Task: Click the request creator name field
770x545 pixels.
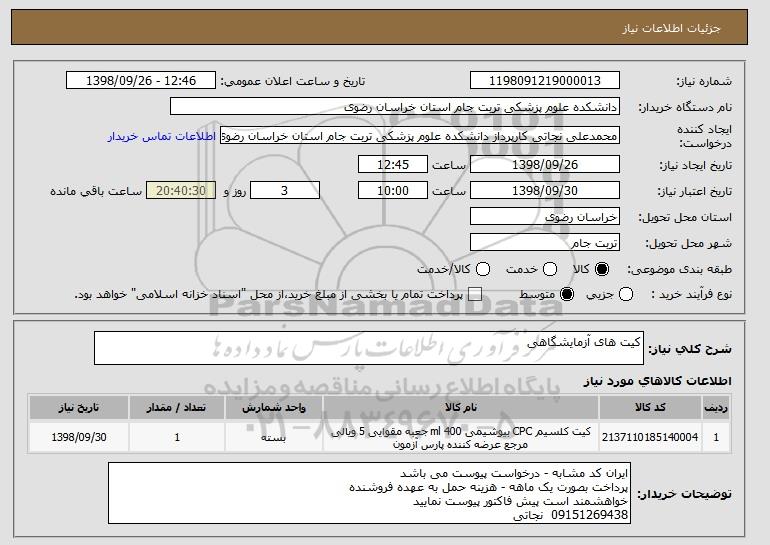Action: tap(420, 136)
